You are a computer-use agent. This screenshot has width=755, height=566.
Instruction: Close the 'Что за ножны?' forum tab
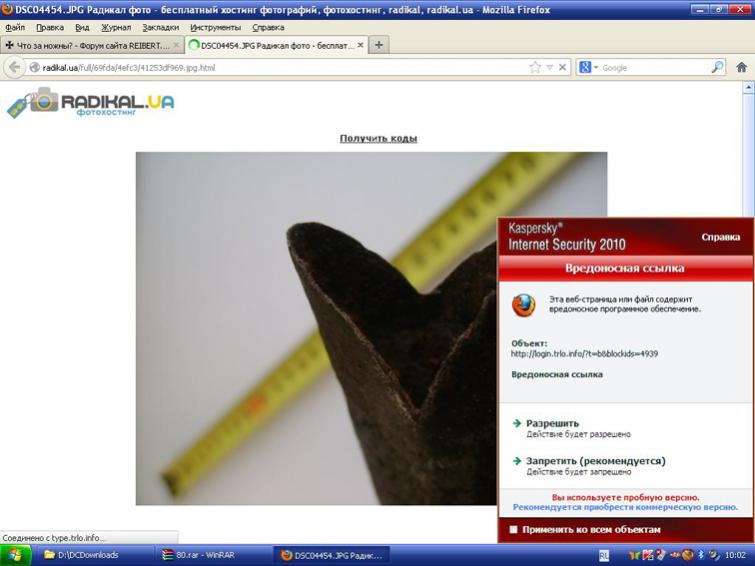[x=176, y=45]
